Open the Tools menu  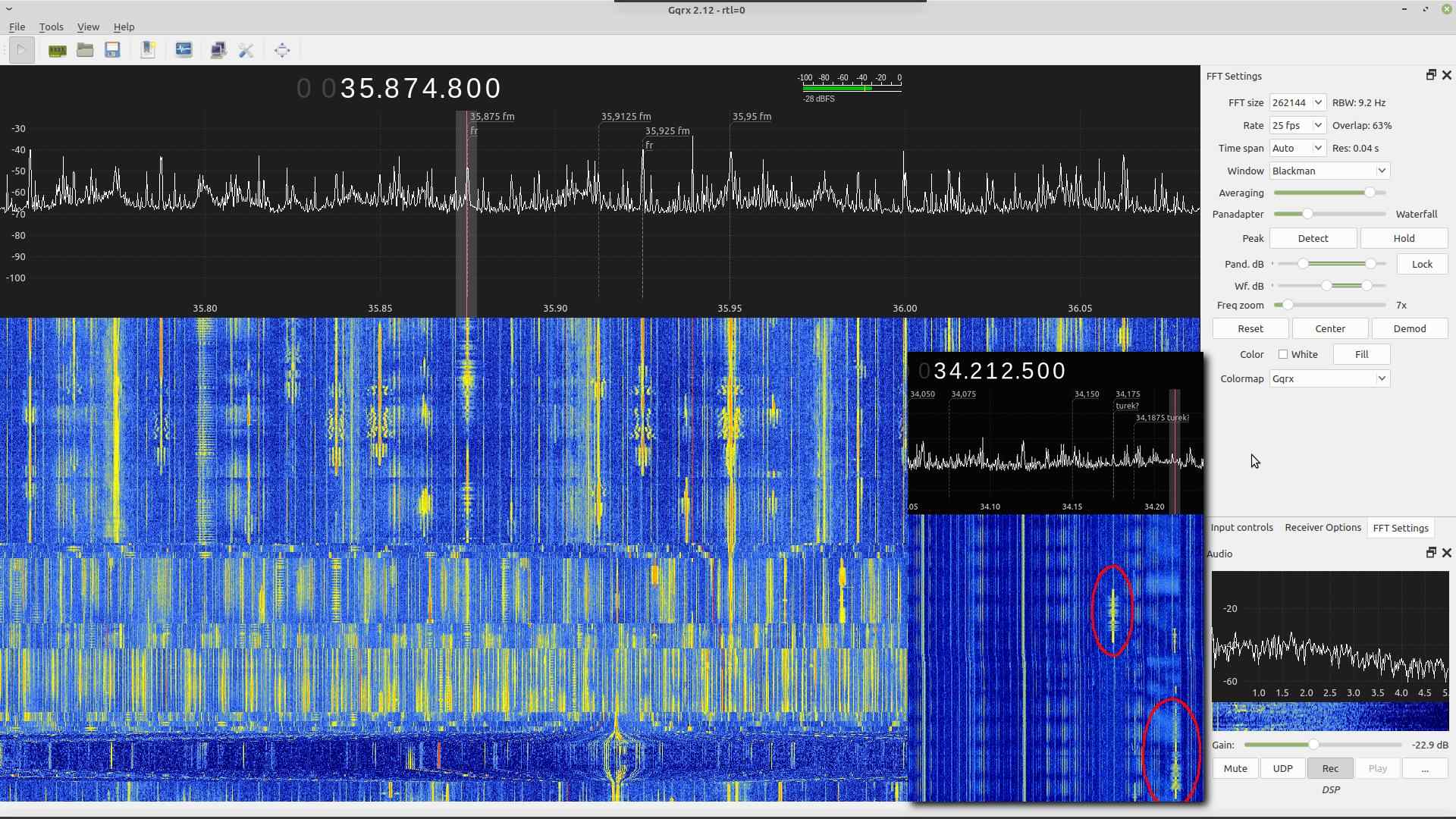(x=51, y=27)
